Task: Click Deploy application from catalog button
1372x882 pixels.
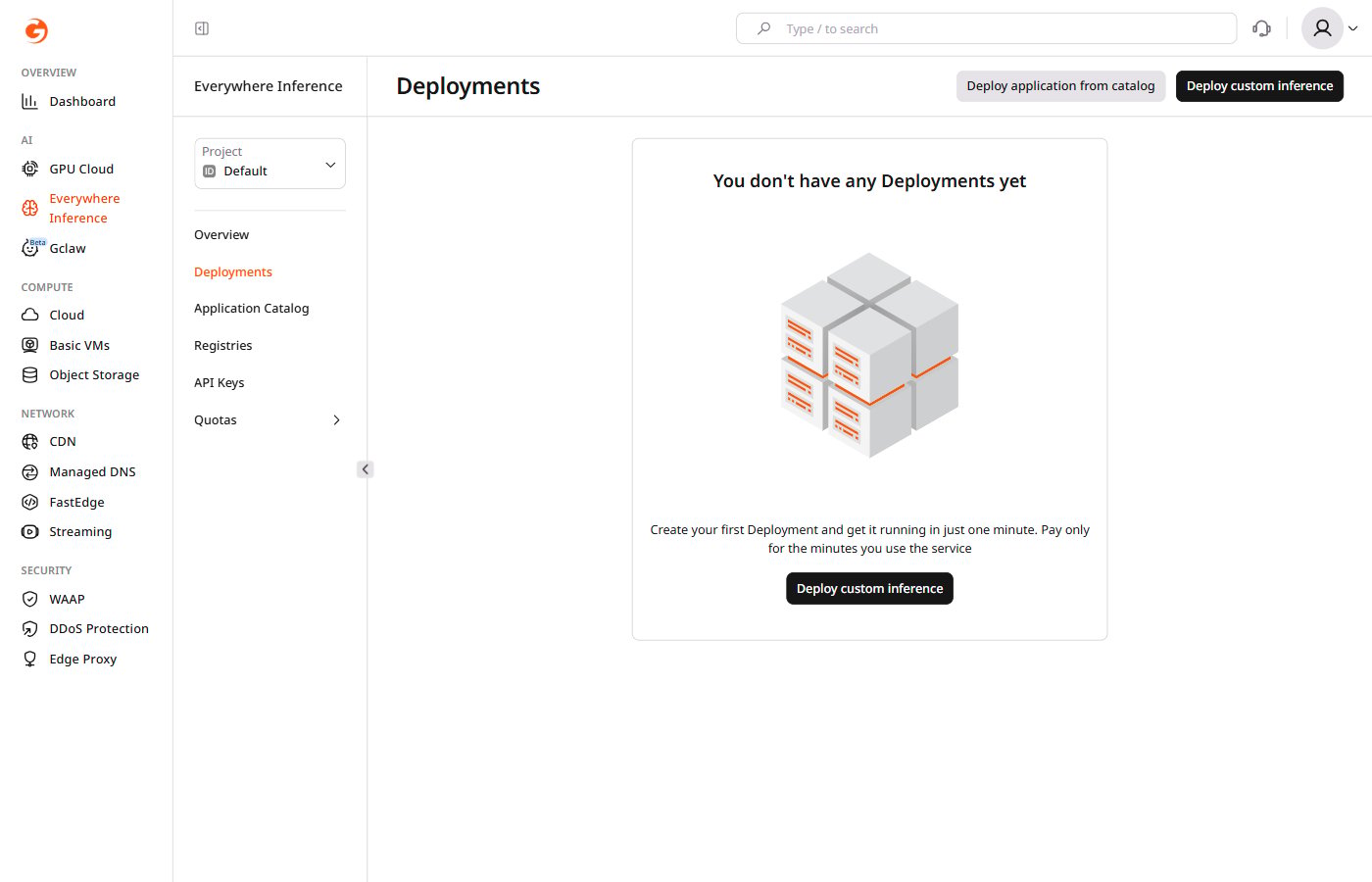Action: 1060,86
